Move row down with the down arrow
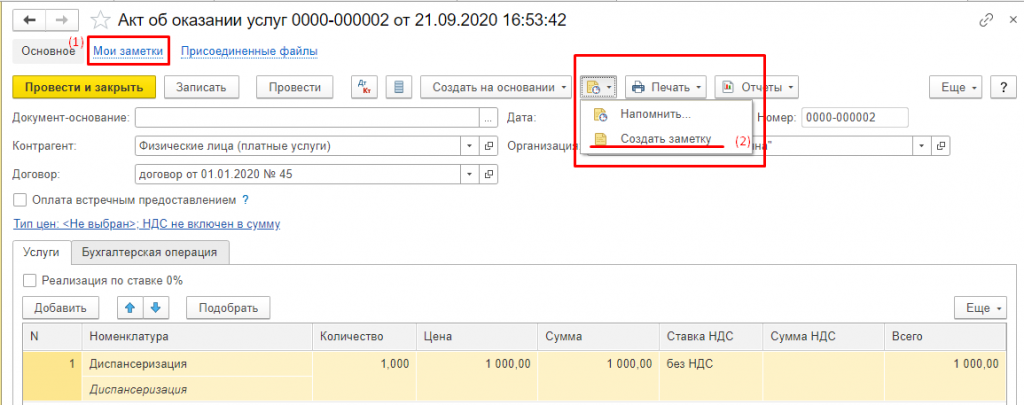Image resolution: width=1024 pixels, height=405 pixels. (156, 307)
